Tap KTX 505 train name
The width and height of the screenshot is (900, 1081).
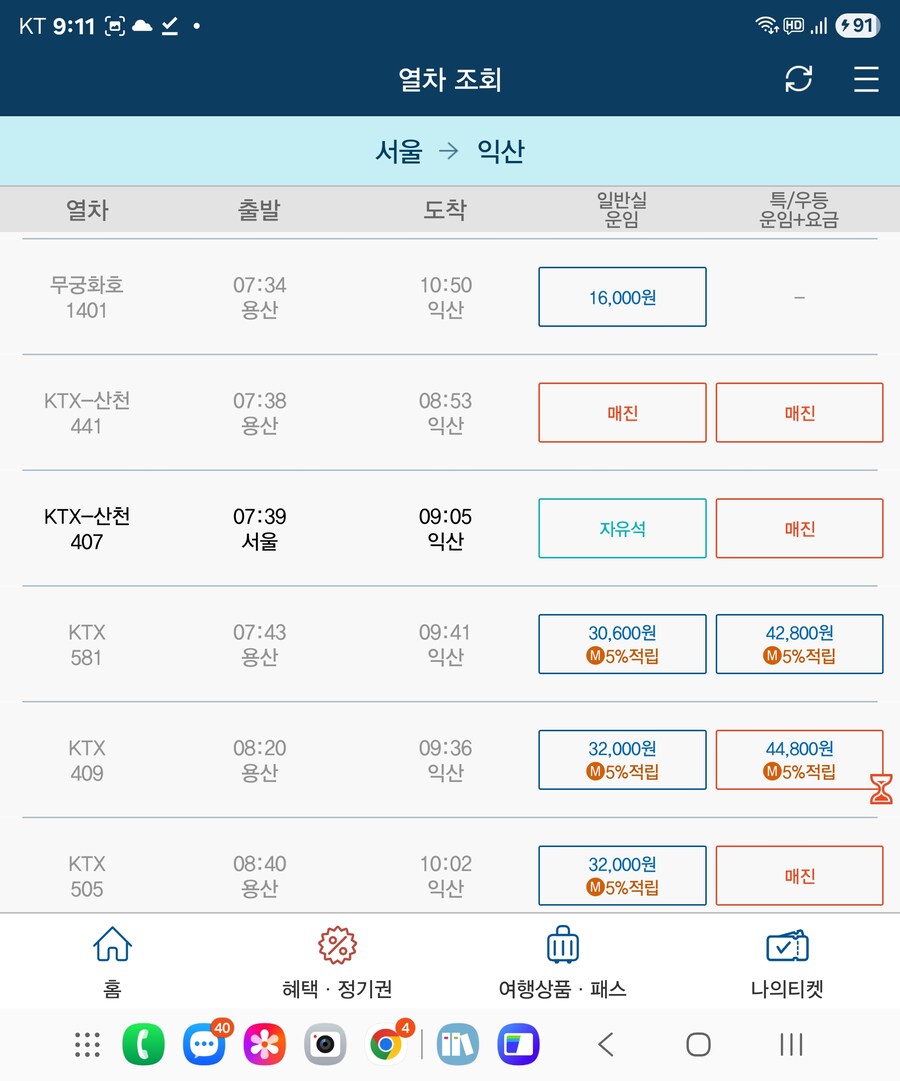coord(87,876)
